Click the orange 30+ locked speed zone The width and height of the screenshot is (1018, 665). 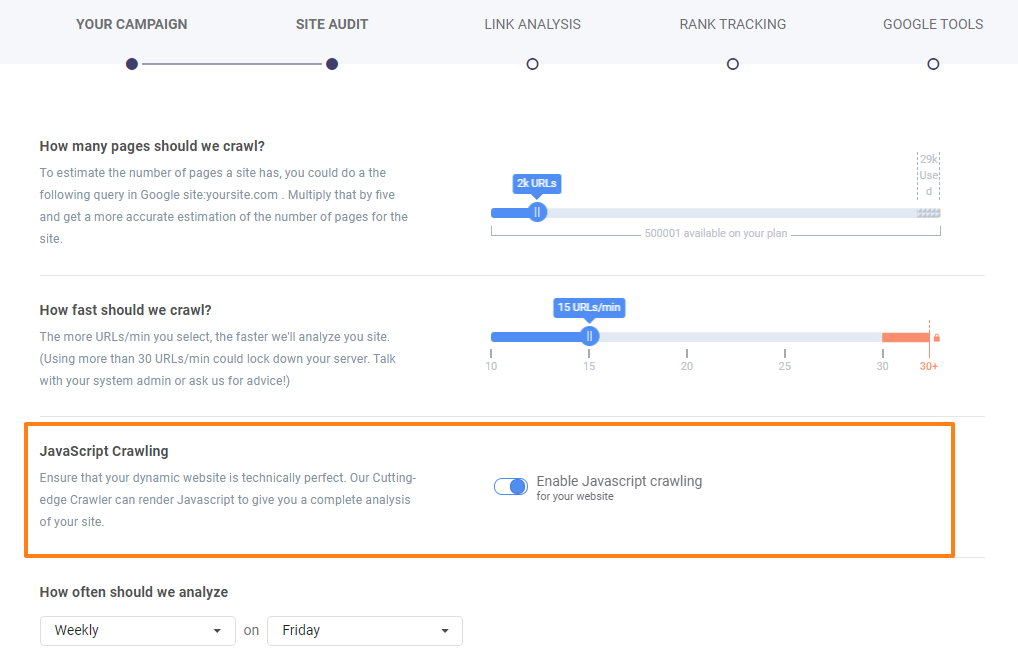coord(906,337)
